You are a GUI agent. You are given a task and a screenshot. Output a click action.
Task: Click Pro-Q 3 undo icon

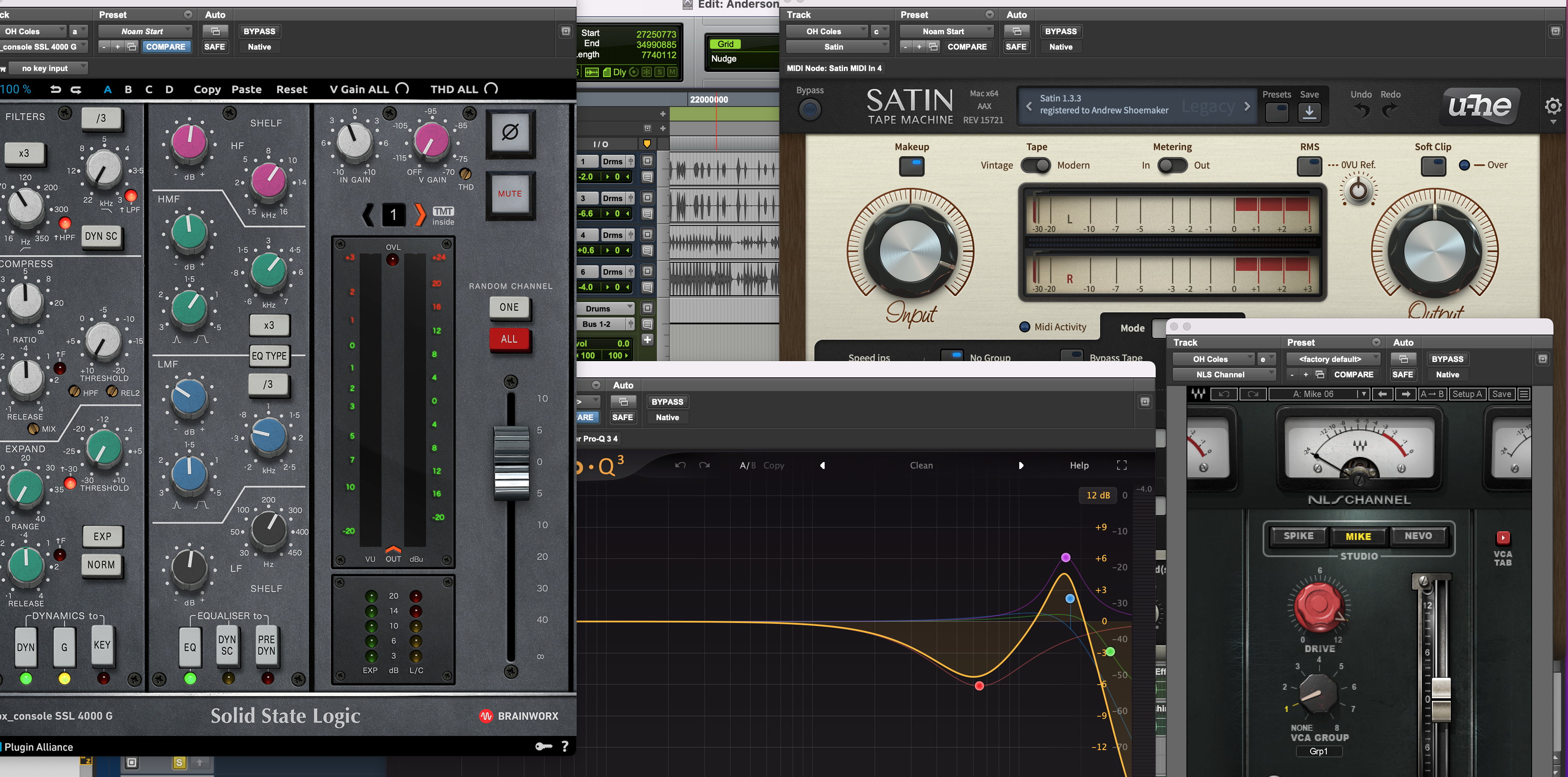pyautogui.click(x=680, y=465)
